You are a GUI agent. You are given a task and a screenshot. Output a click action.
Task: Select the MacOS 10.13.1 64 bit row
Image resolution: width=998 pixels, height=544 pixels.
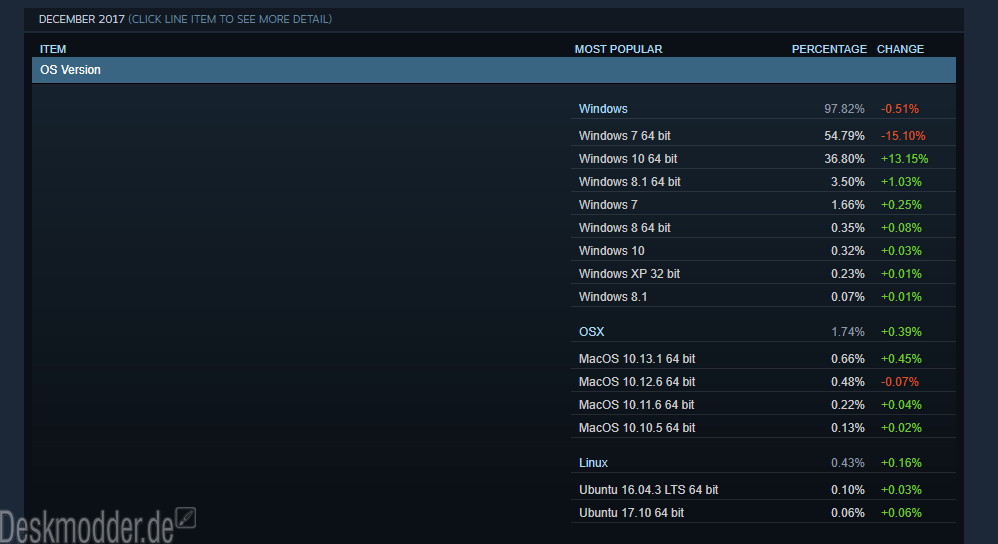tap(763, 358)
